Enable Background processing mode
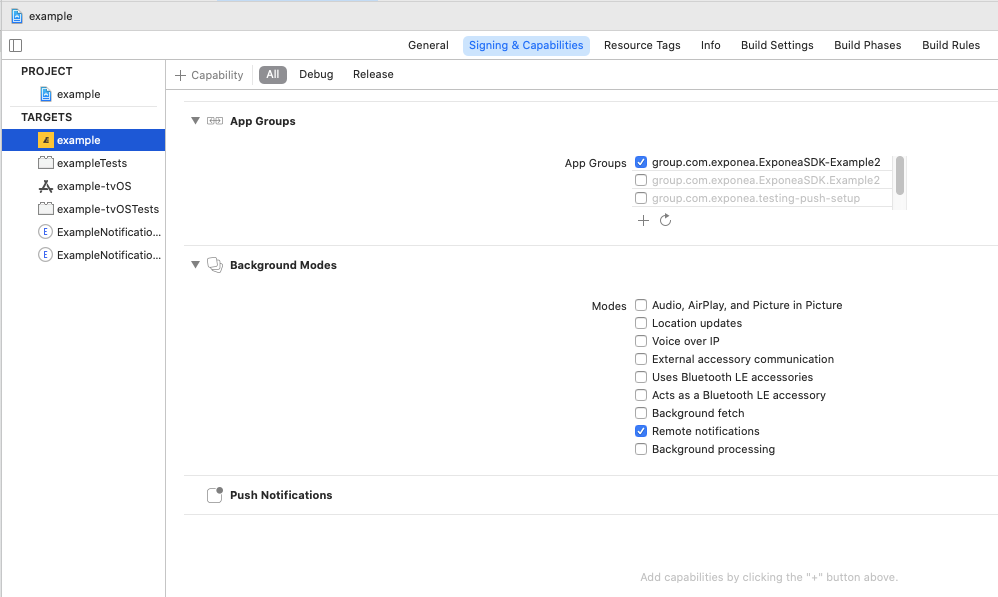998x597 pixels. tap(641, 449)
